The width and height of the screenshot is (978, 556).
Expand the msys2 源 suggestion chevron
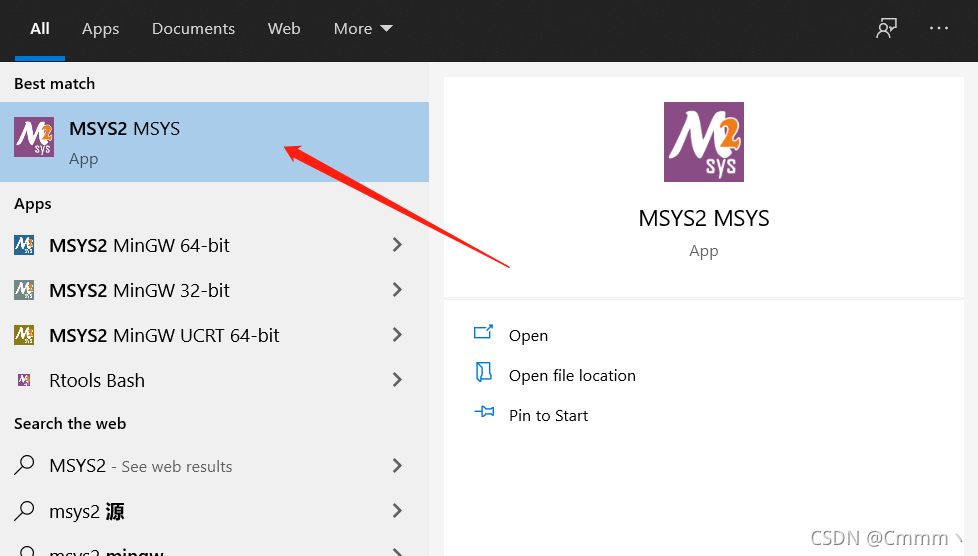pyautogui.click(x=397, y=510)
